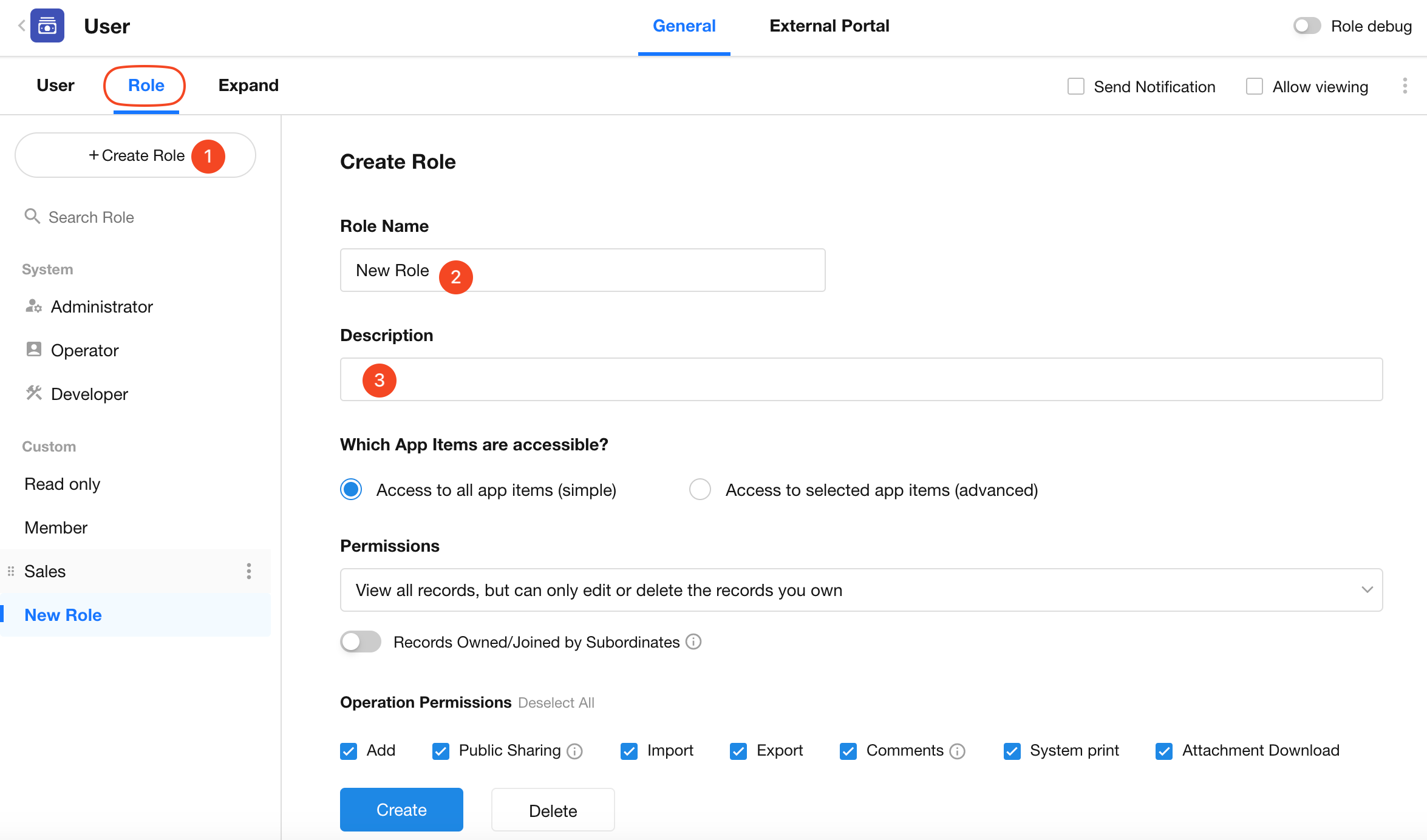
Task: Switch to the External Portal tab
Action: tap(829, 25)
